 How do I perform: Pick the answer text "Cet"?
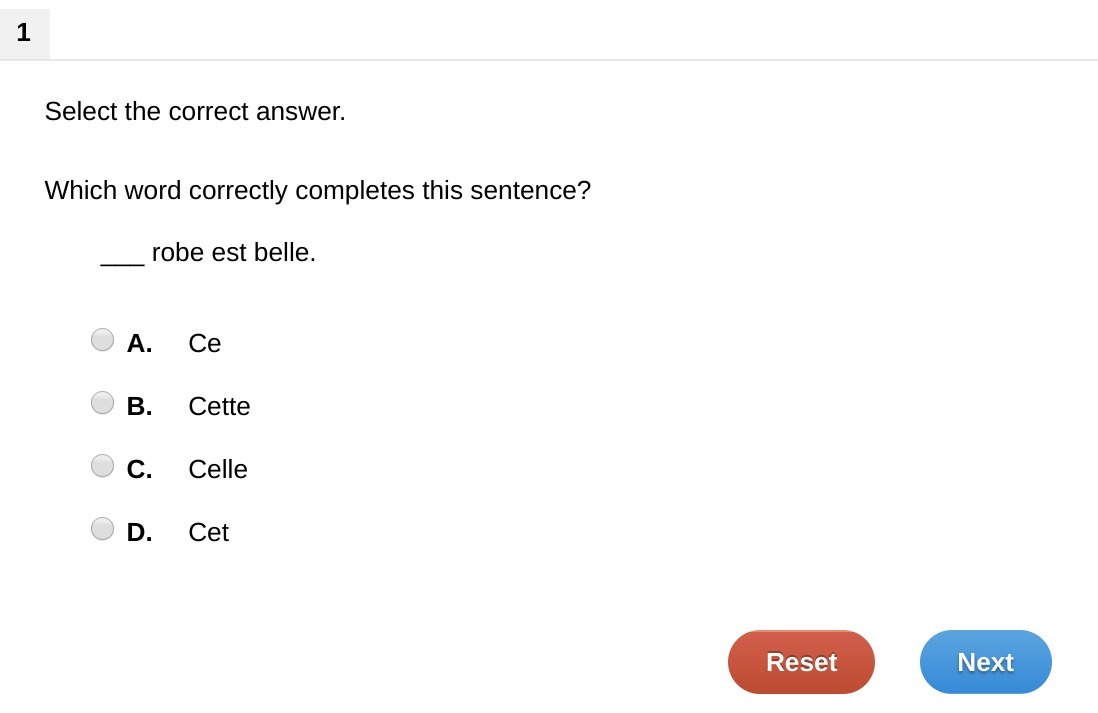[208, 532]
